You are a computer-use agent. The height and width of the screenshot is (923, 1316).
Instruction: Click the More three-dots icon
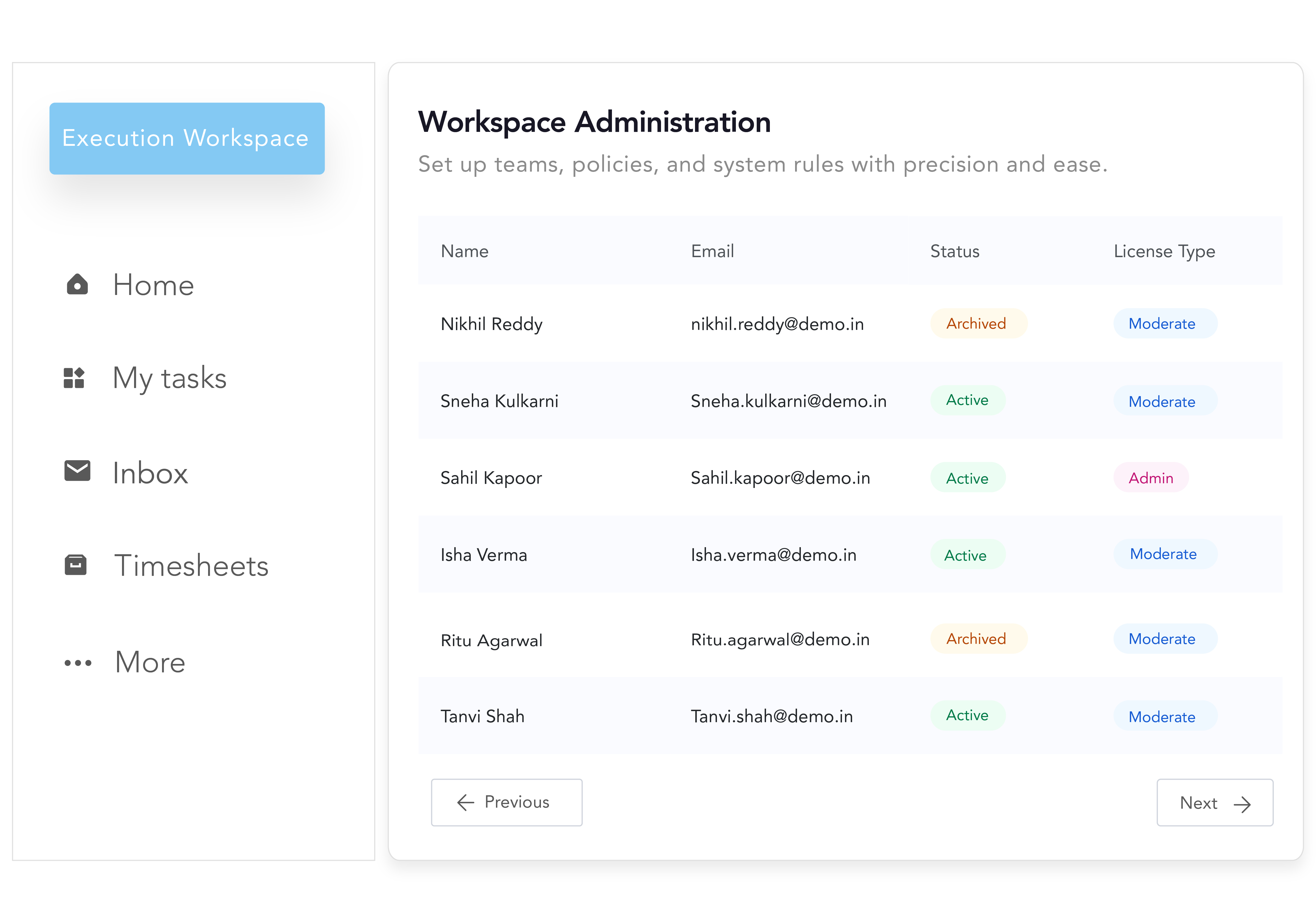(x=77, y=663)
